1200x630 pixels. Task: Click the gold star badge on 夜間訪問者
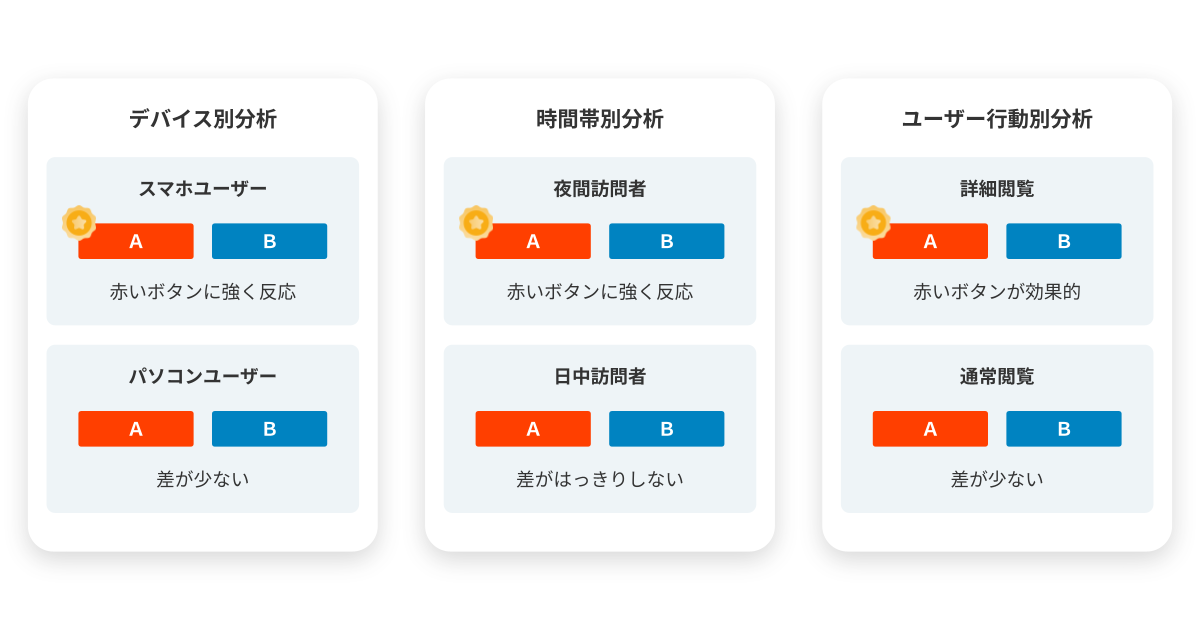(476, 222)
